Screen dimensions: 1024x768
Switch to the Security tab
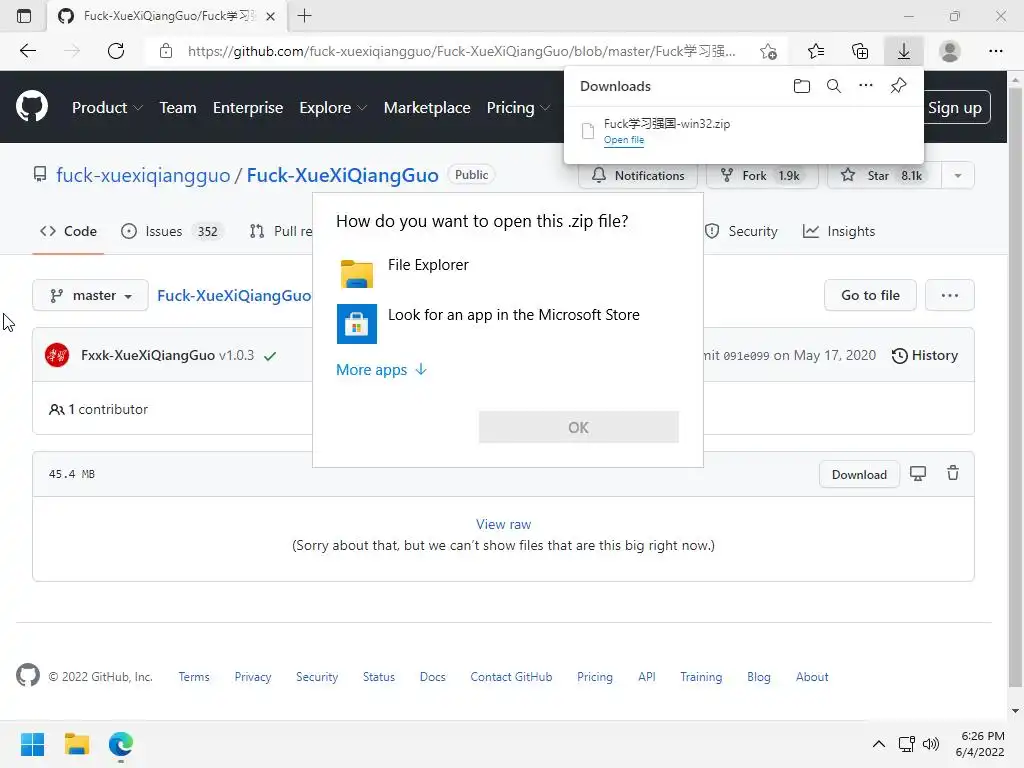[x=741, y=231]
